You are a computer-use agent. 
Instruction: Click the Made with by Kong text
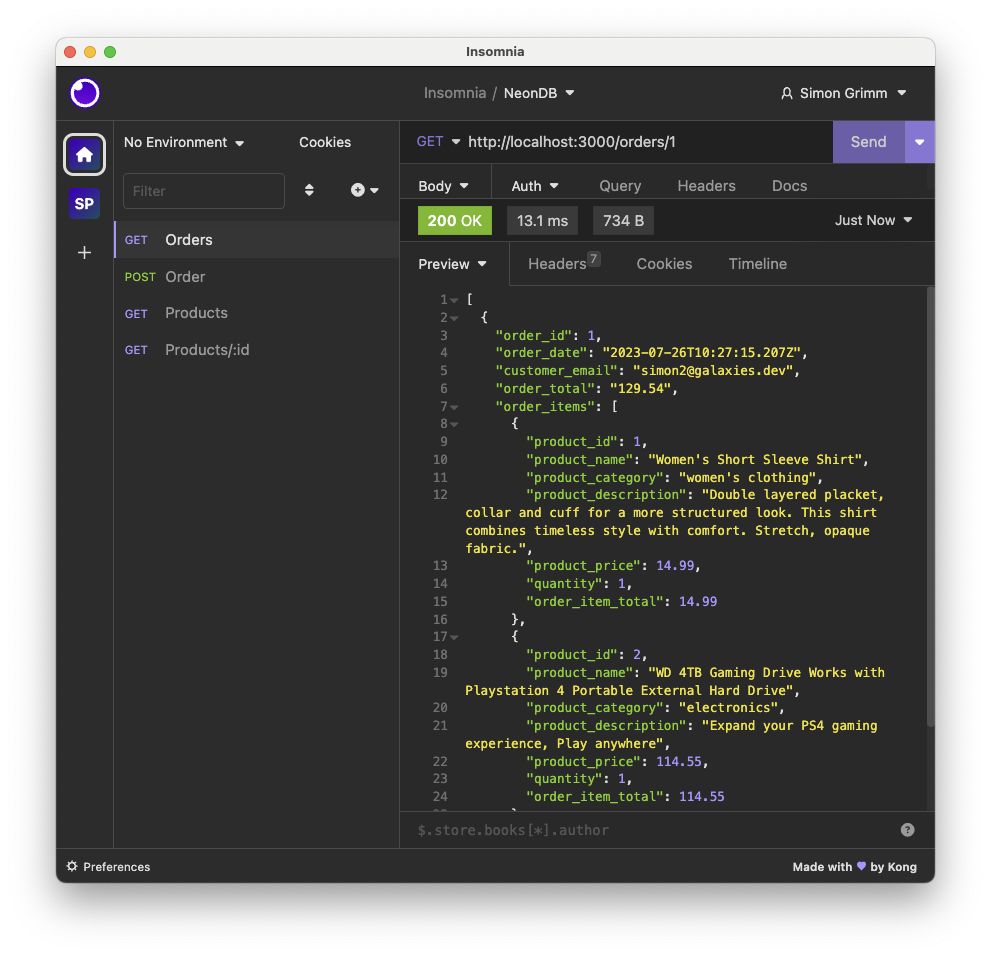coord(854,867)
